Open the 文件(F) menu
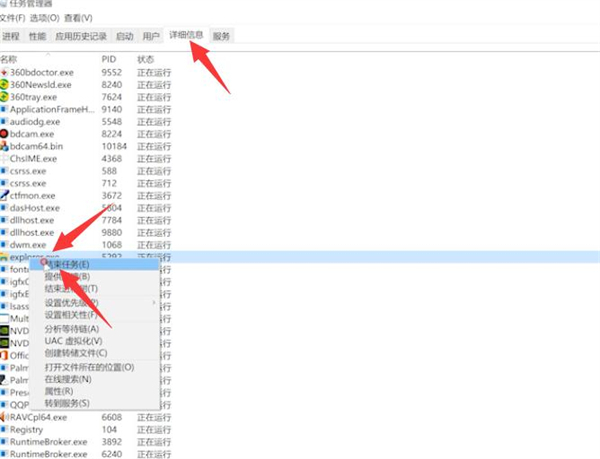 pyautogui.click(x=13, y=18)
